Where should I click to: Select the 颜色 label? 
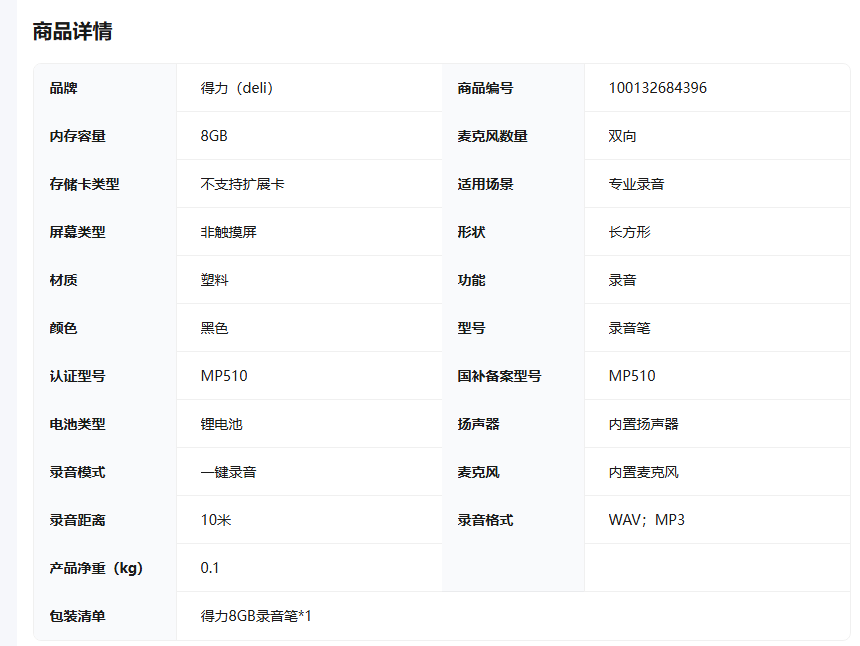(64, 328)
